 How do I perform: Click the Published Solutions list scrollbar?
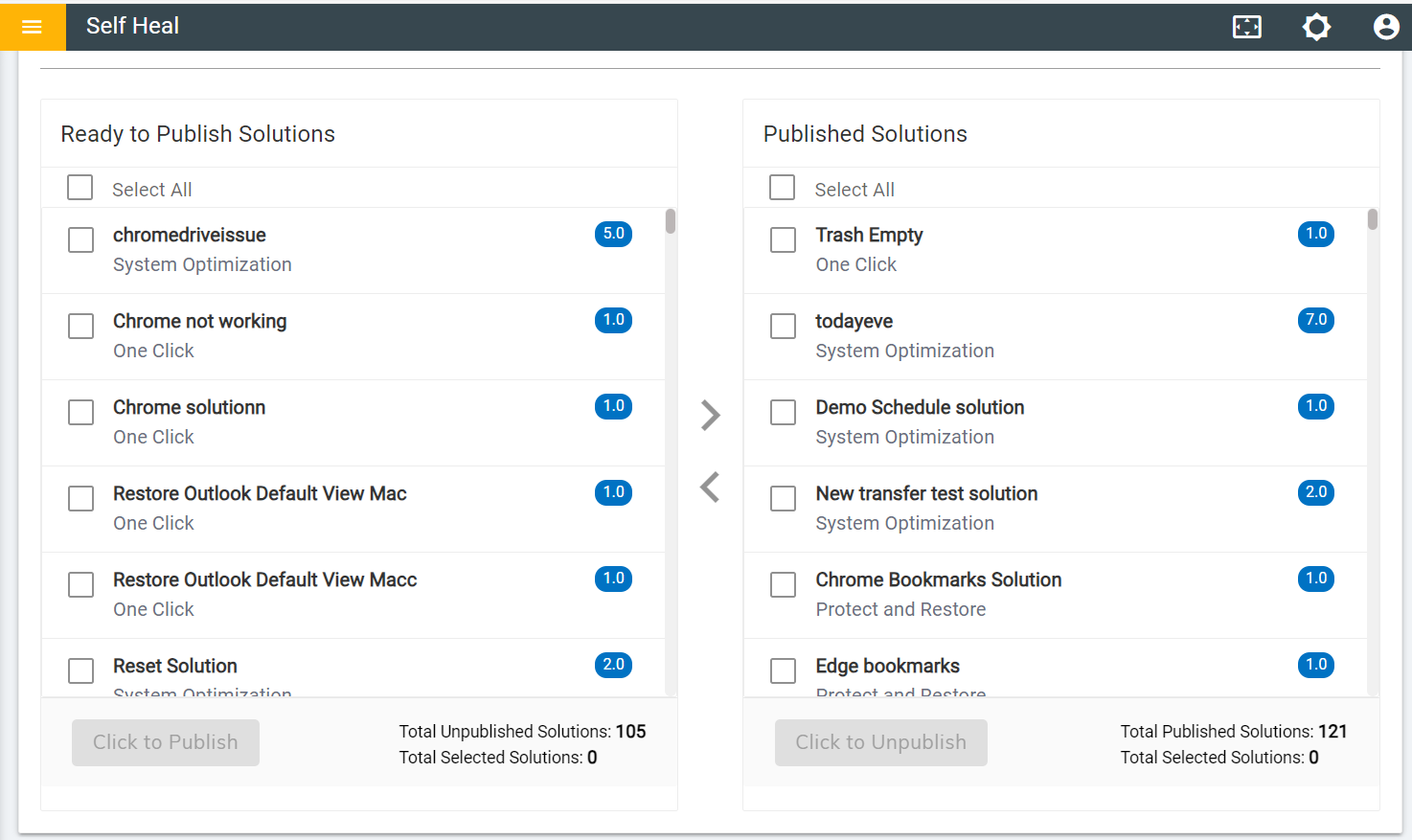coord(1373,220)
